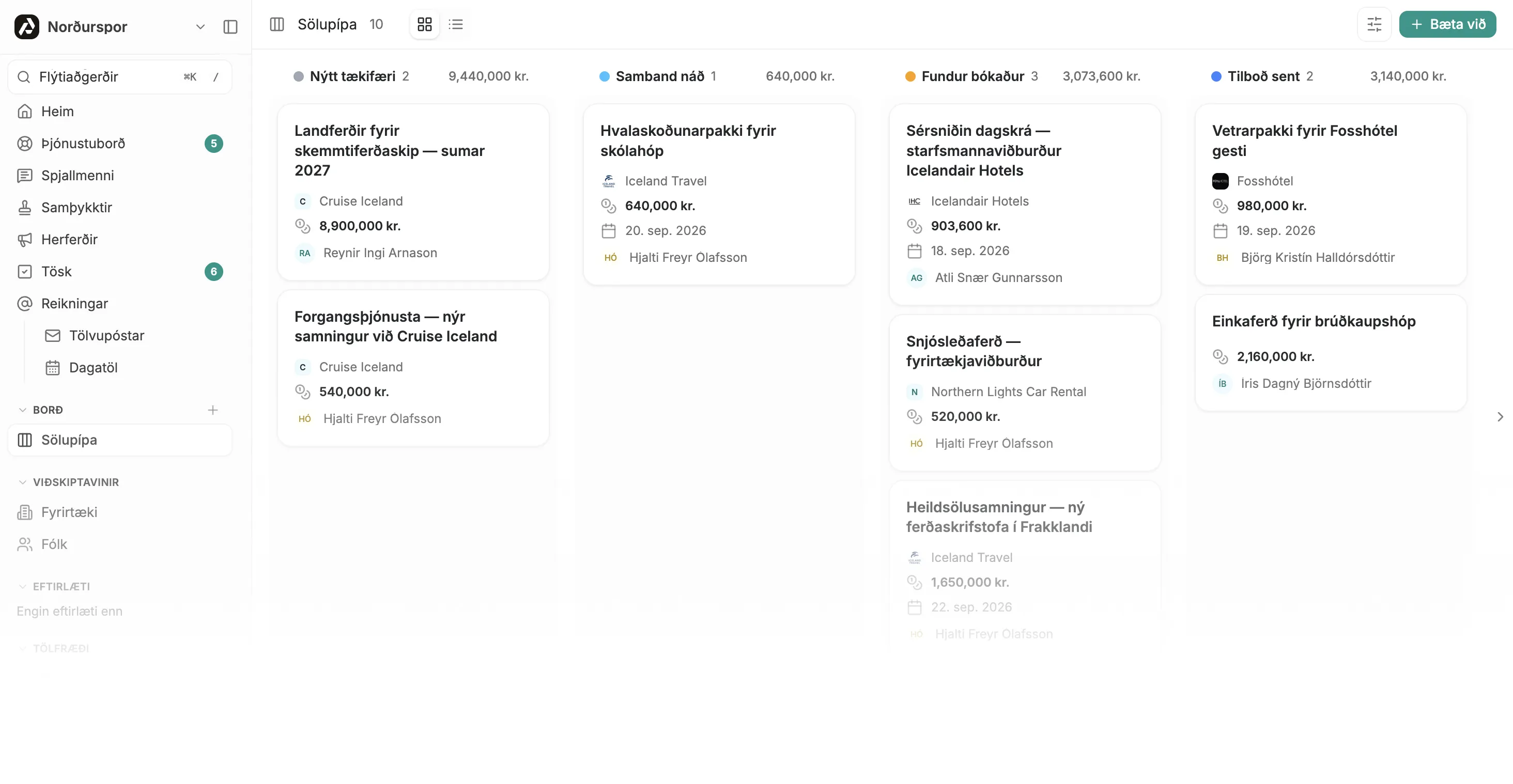1513x784 pixels.
Task: Open Spjallmenni in the sidebar
Action: [x=120, y=176]
